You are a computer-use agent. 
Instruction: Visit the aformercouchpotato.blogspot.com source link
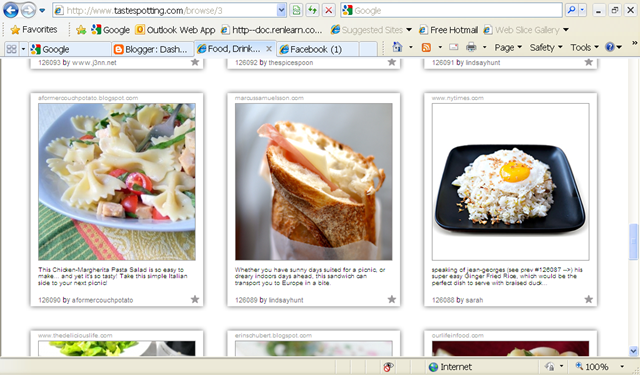point(88,98)
